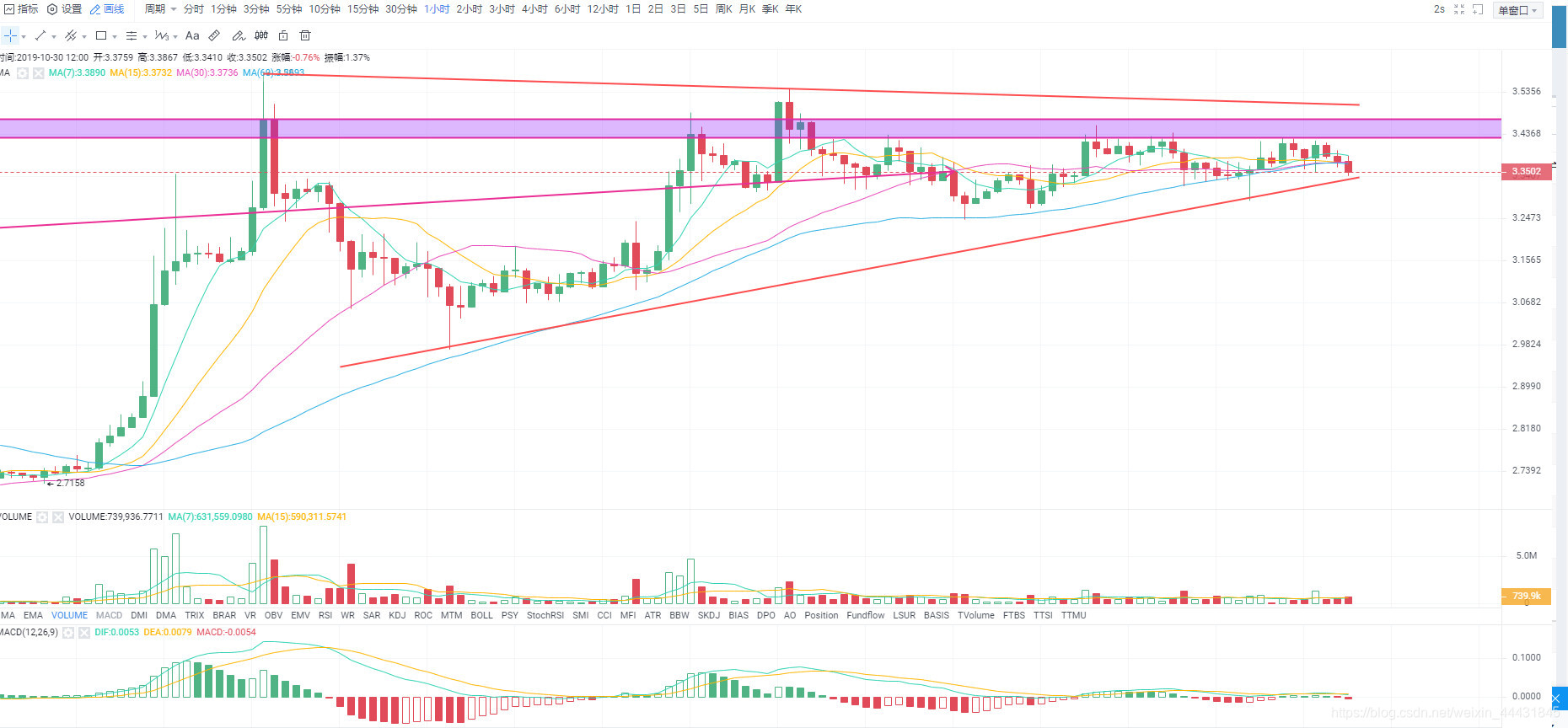The image size is (1568, 728).
Task: Select the 1小时 timeframe
Action: click(437, 9)
